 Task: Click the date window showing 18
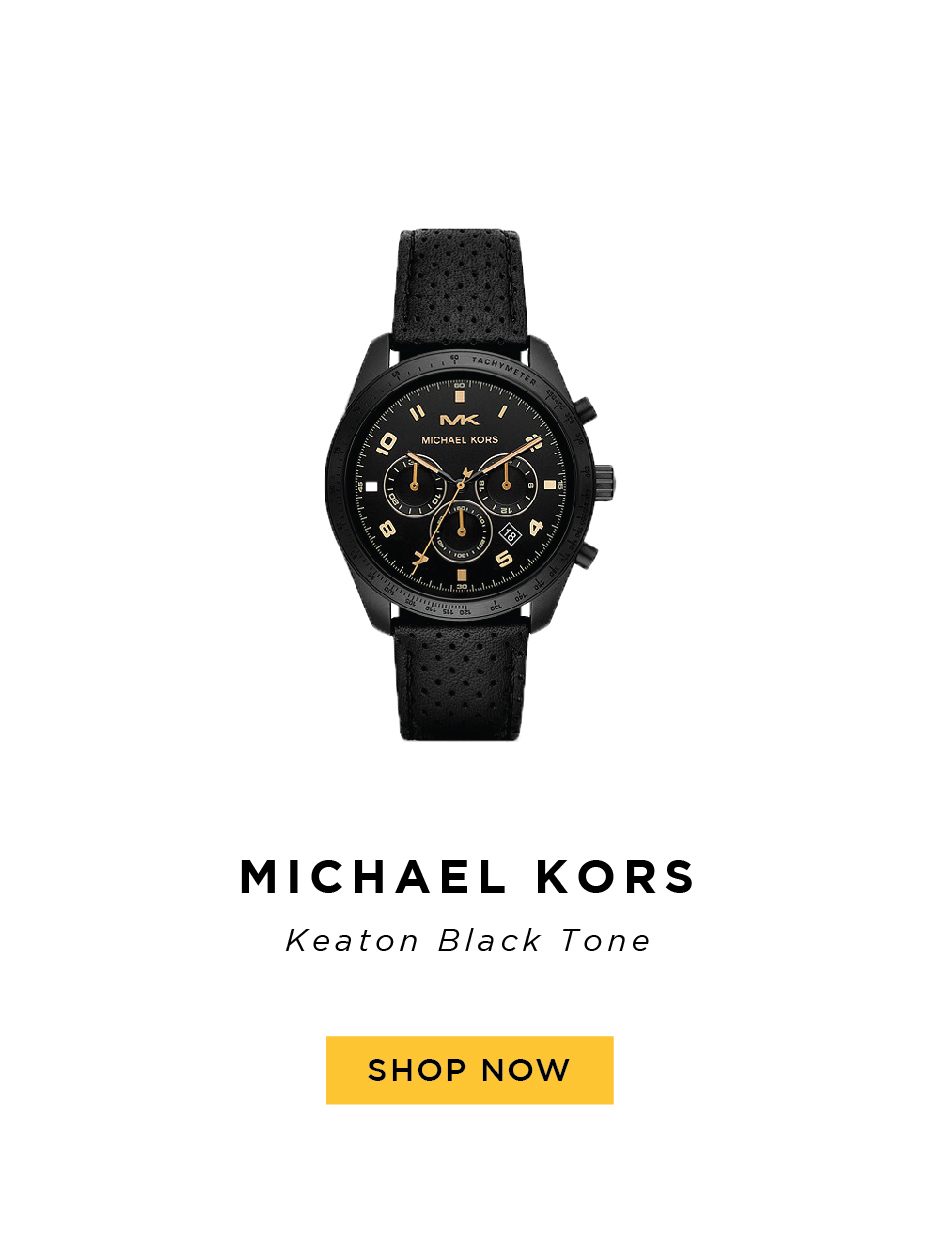pos(510,535)
